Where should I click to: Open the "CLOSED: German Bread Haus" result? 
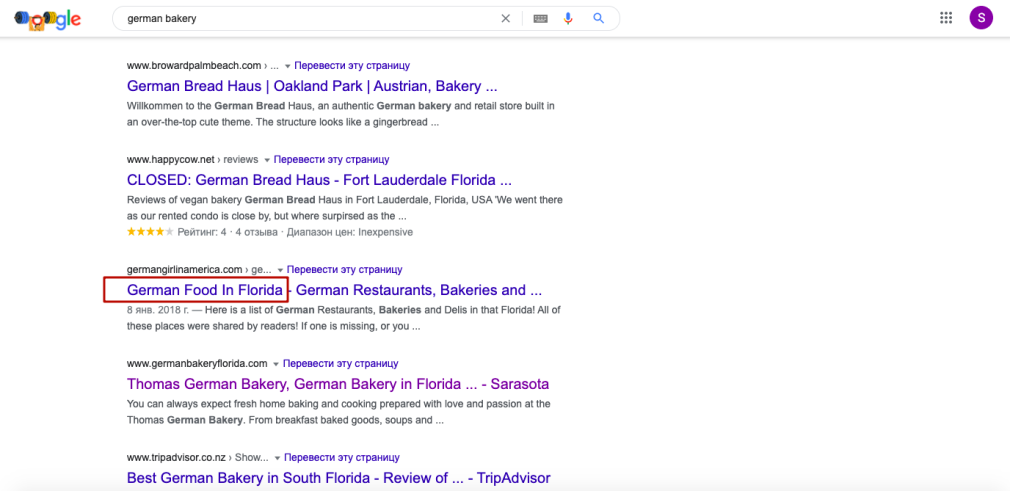319,180
